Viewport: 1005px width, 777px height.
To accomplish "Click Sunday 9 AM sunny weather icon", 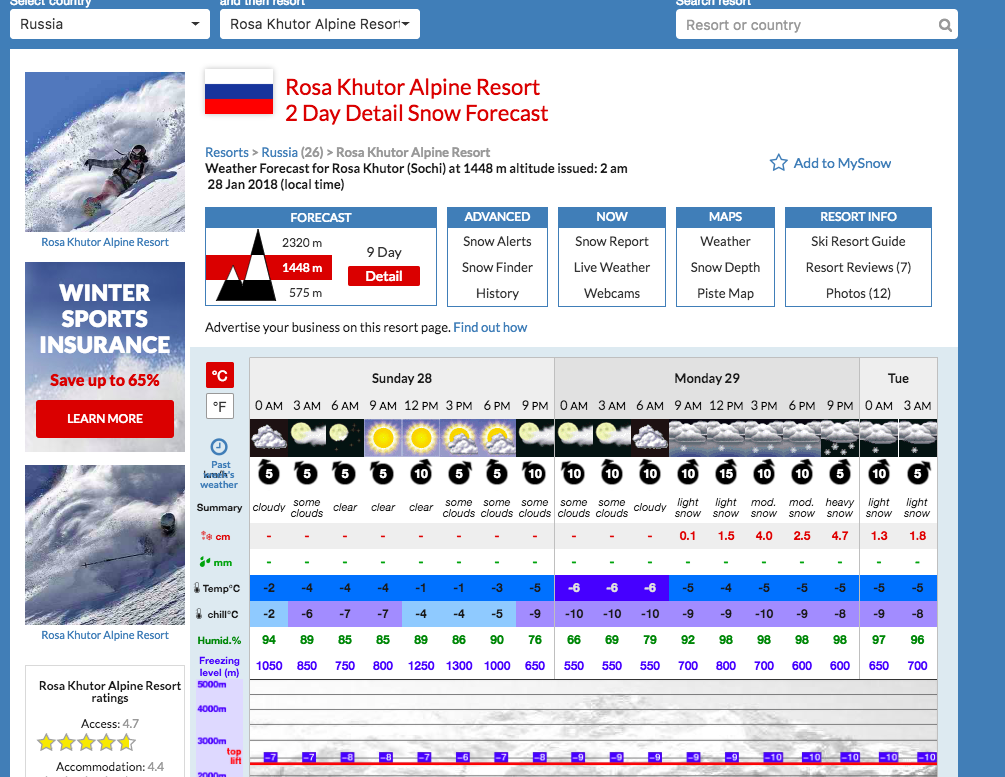I will [383, 438].
